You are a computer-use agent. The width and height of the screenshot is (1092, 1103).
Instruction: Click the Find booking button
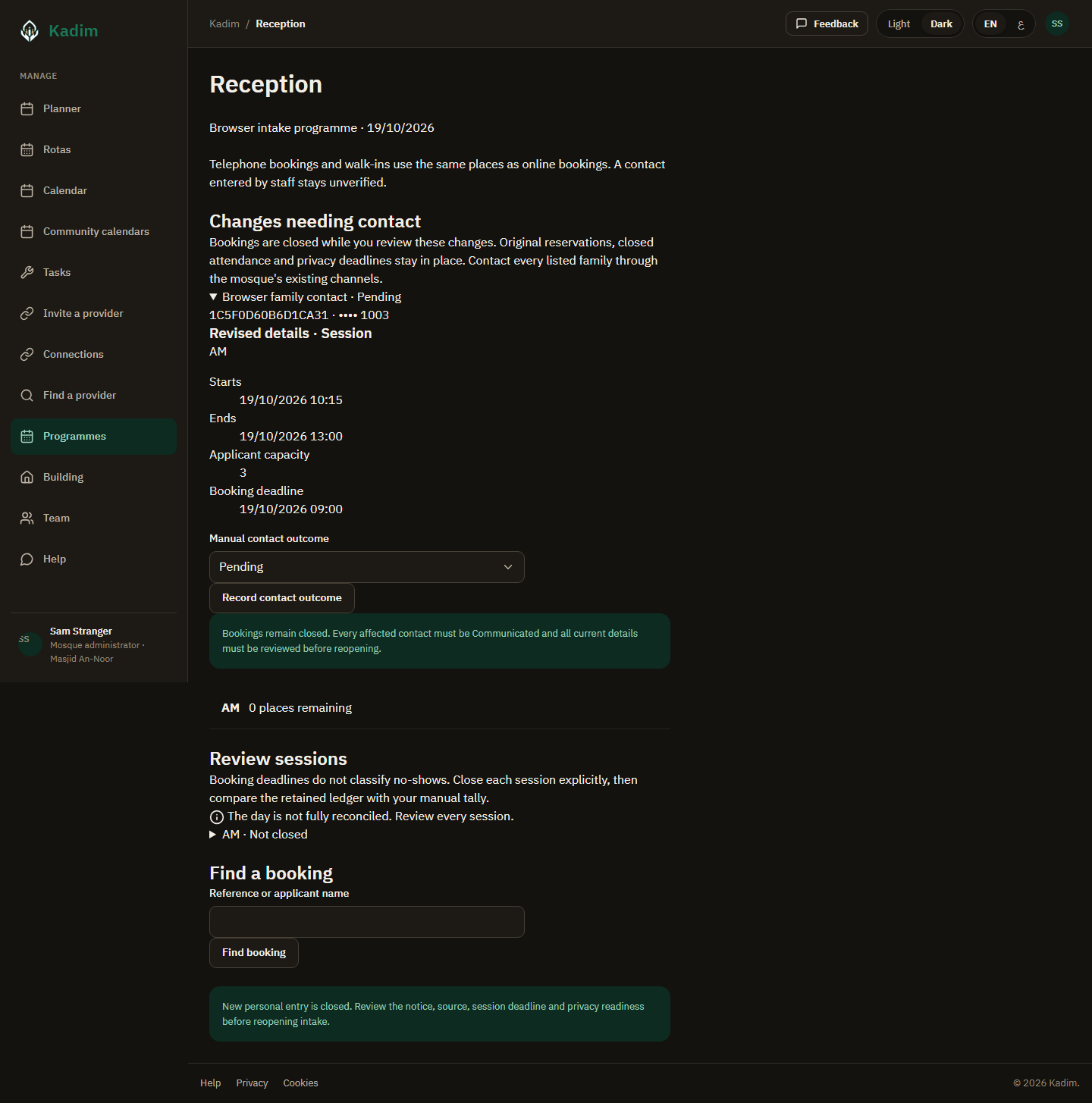click(254, 953)
